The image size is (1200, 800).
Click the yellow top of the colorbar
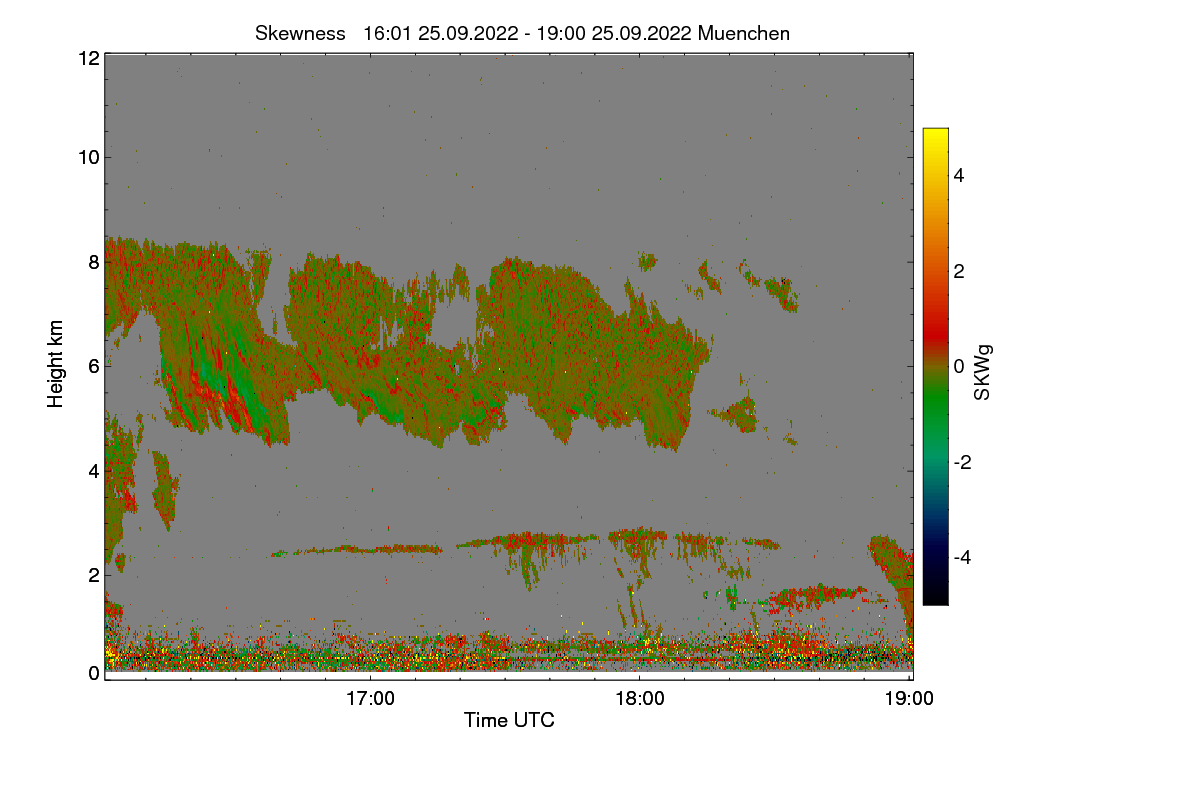(935, 135)
